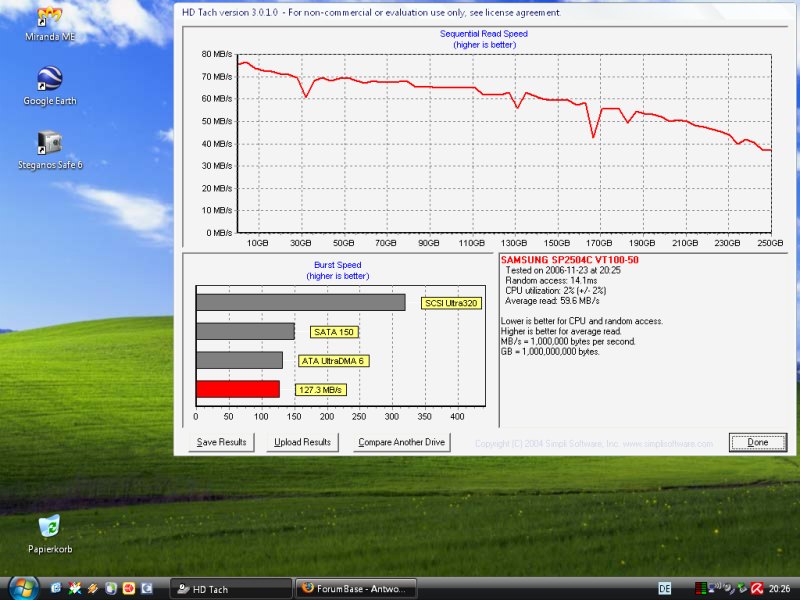Launch the colorful butterfly quick launch icon
Viewport: 800px width, 600px height.
pos(75,588)
